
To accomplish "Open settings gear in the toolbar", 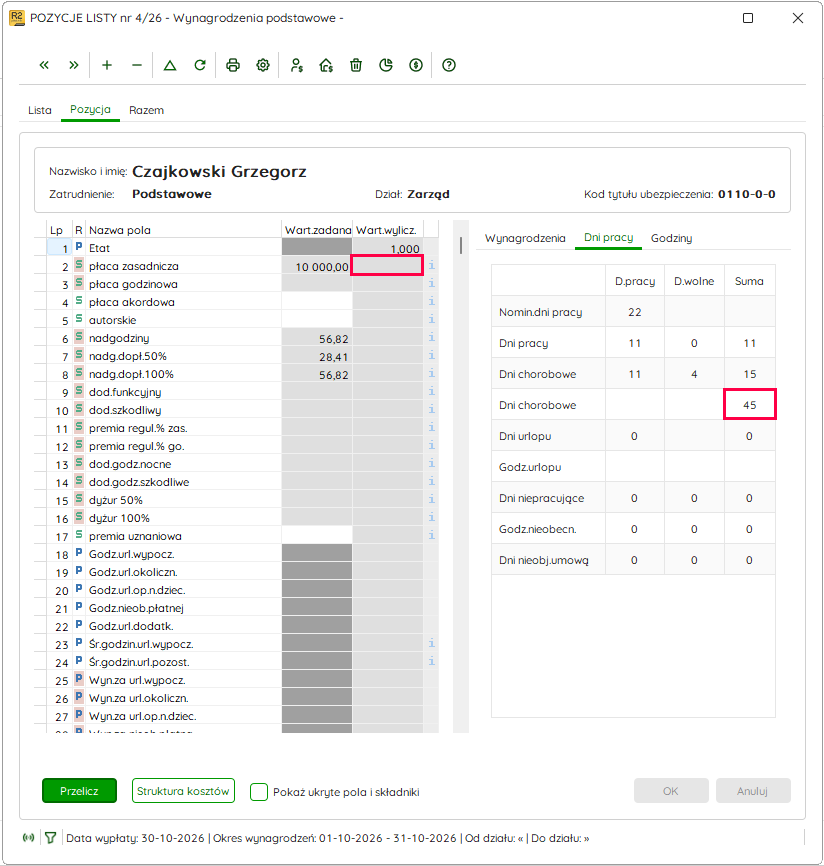I will 263,65.
